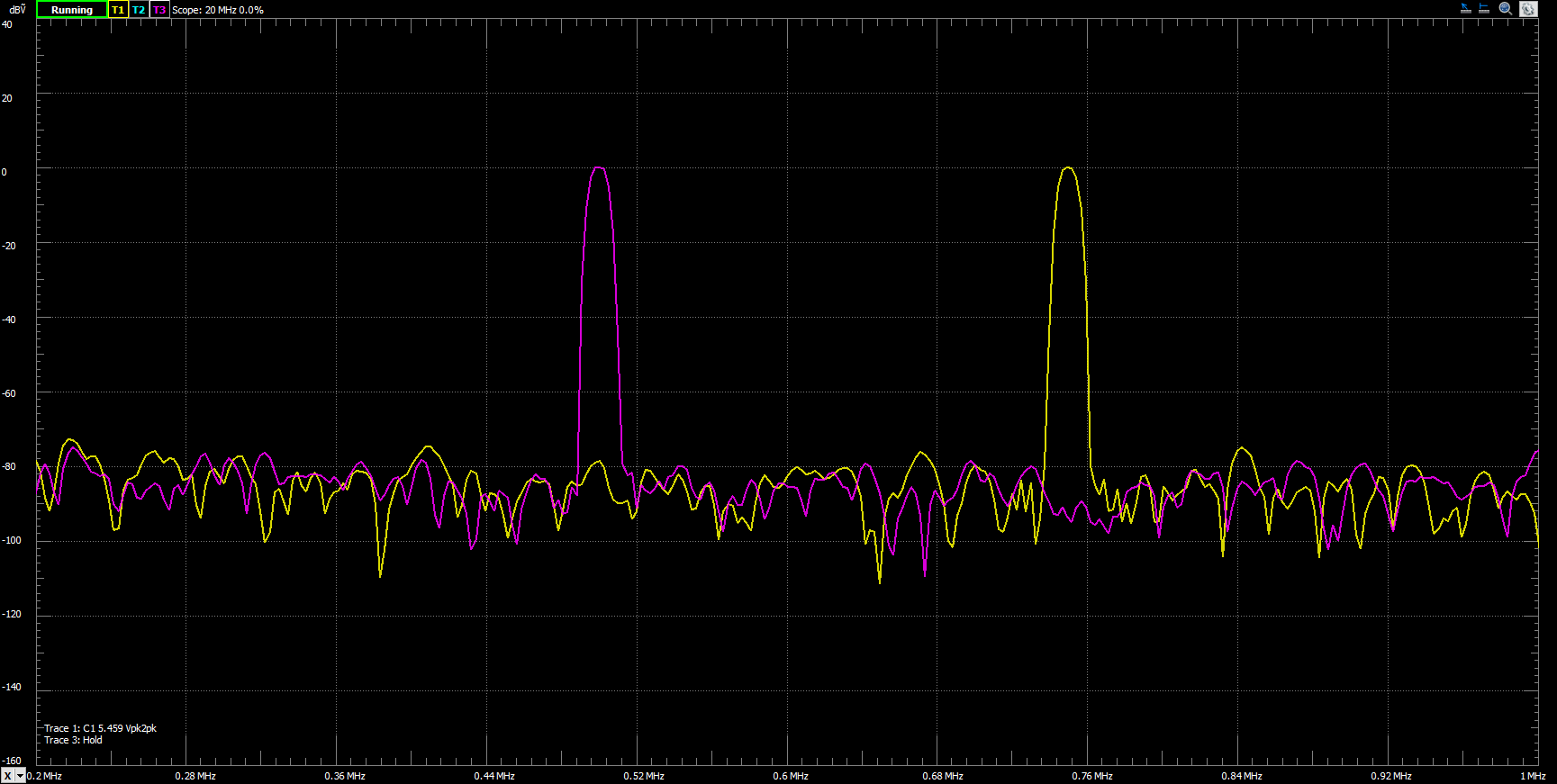
Task: Open the display settings gear
Action: [x=1528, y=9]
